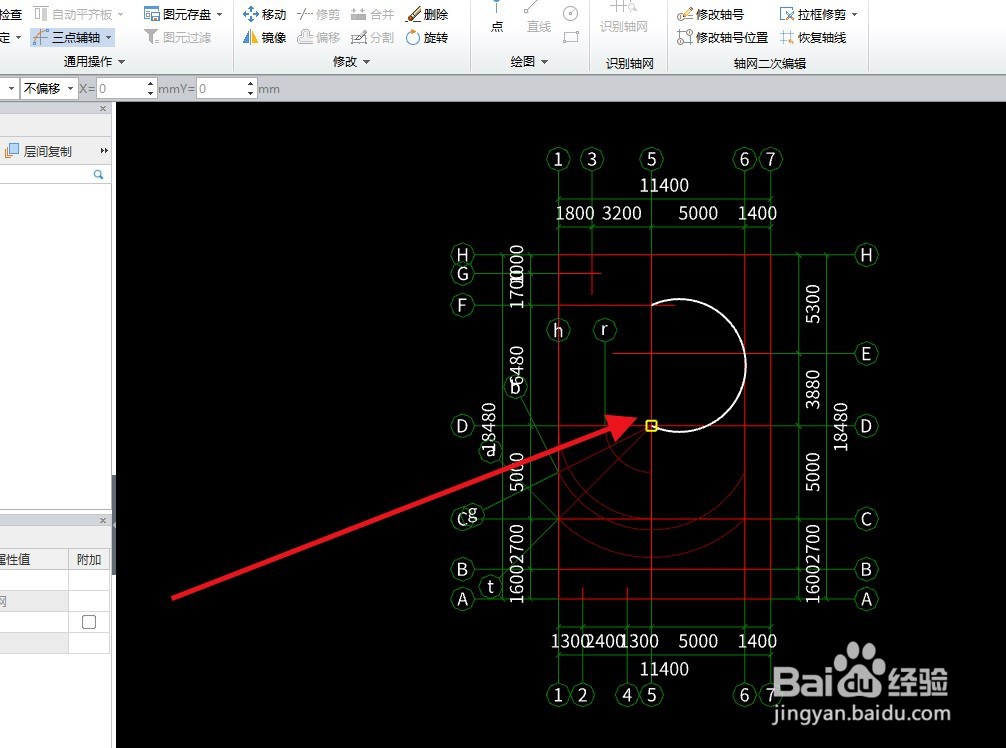Viewport: 1006px width, 748px height.
Task: Close the upper left side panel
Action: [x=103, y=109]
